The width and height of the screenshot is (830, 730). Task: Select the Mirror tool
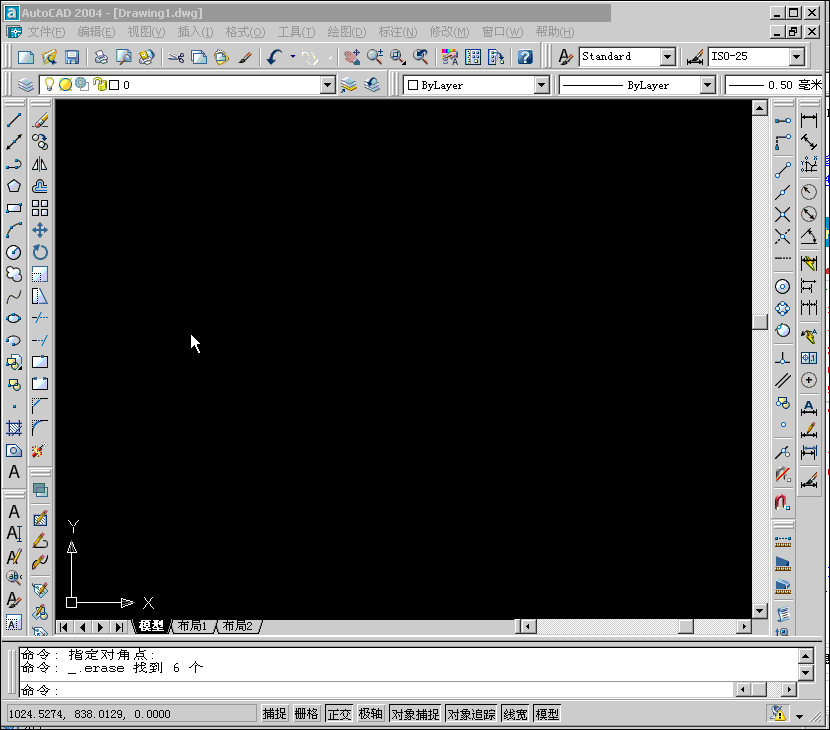40,164
